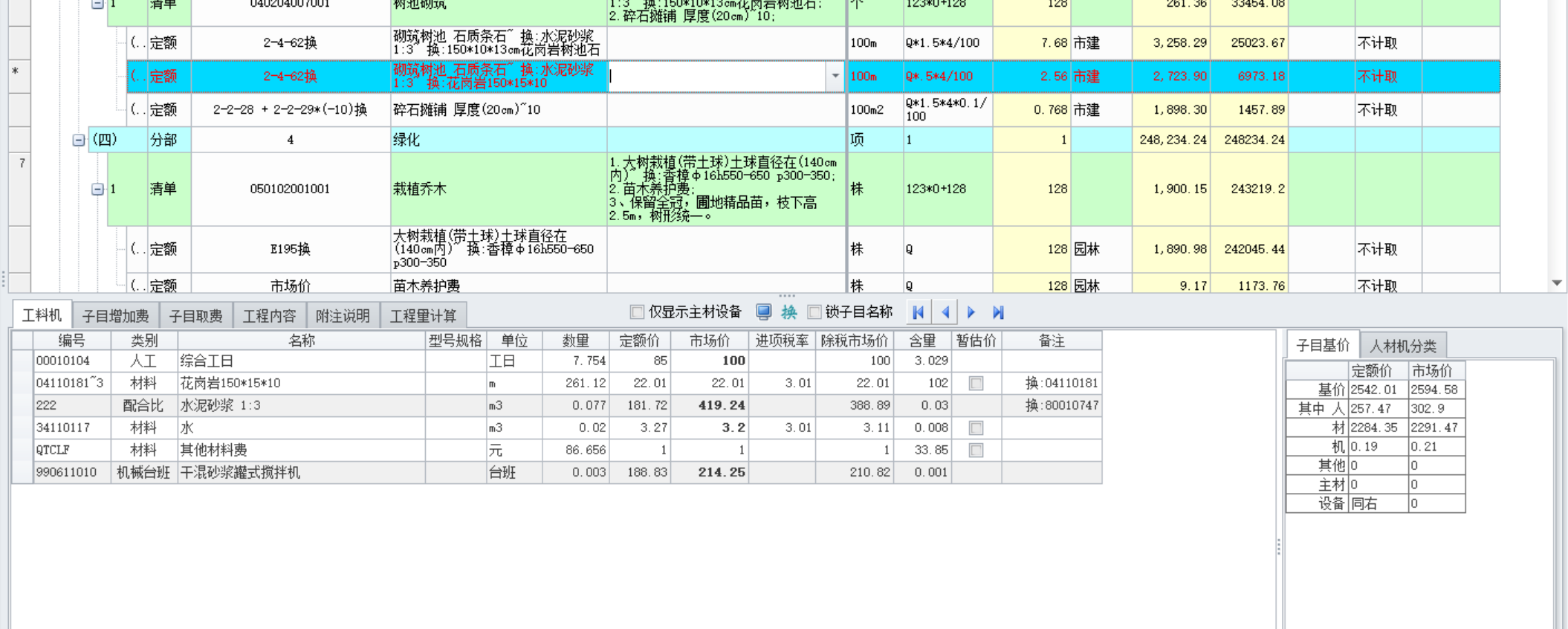This screenshot has width=1568, height=629.
Task: Open 工程内容 tab
Action: [269, 316]
